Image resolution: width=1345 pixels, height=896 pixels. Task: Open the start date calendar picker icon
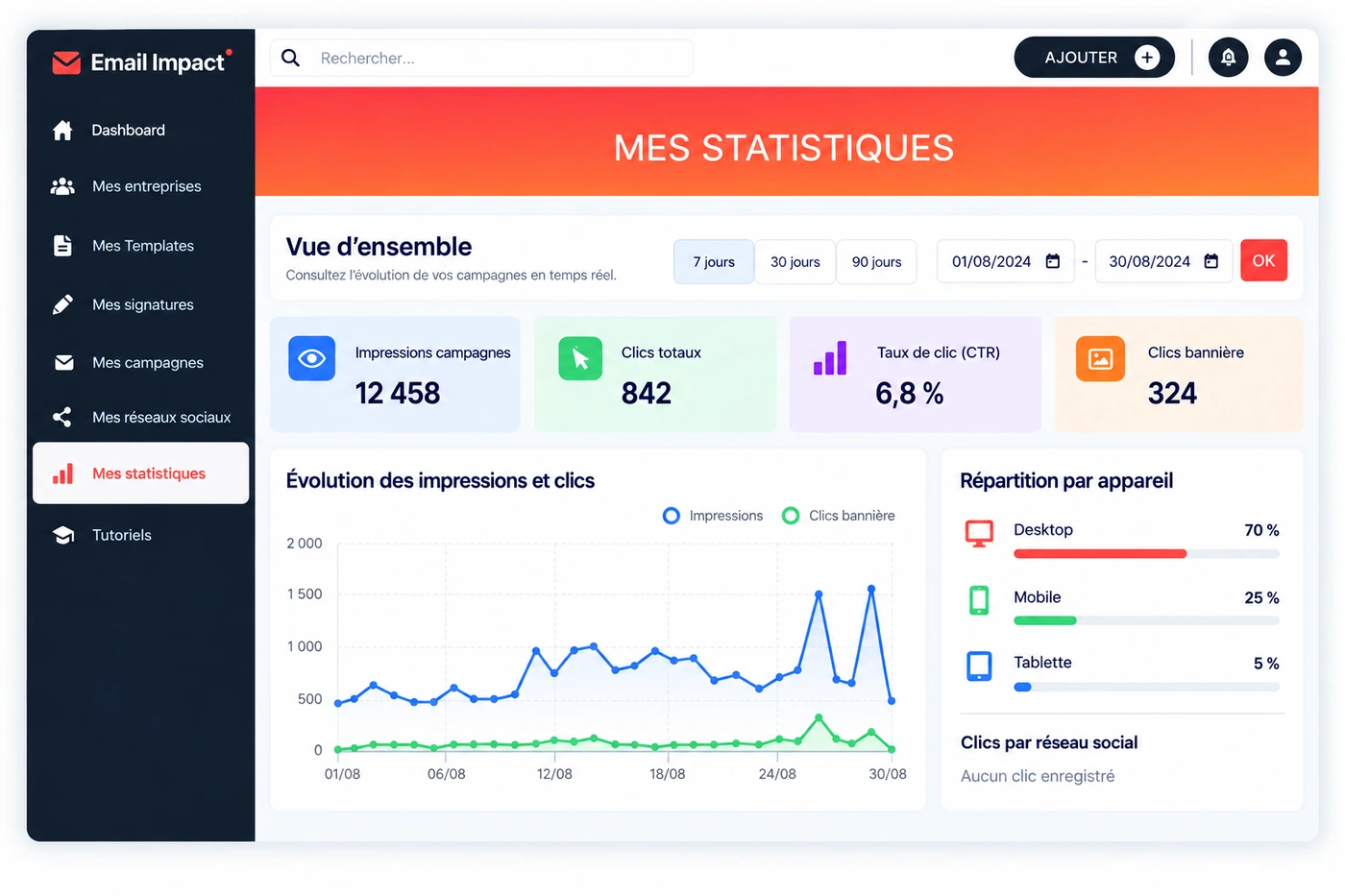tap(1053, 261)
